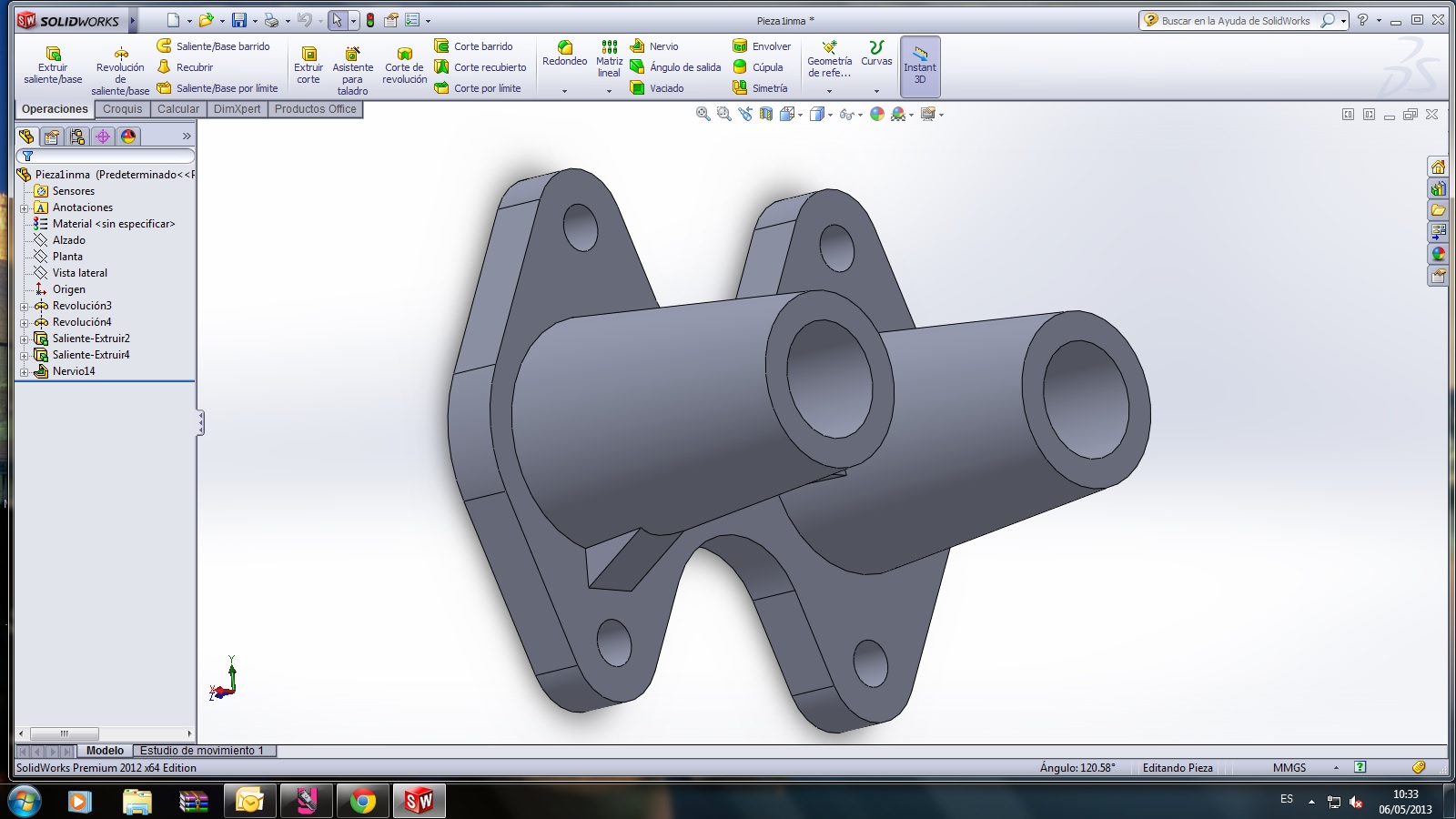
Task: Expand FeatureManager tabs chevron
Action: pyautogui.click(x=187, y=136)
